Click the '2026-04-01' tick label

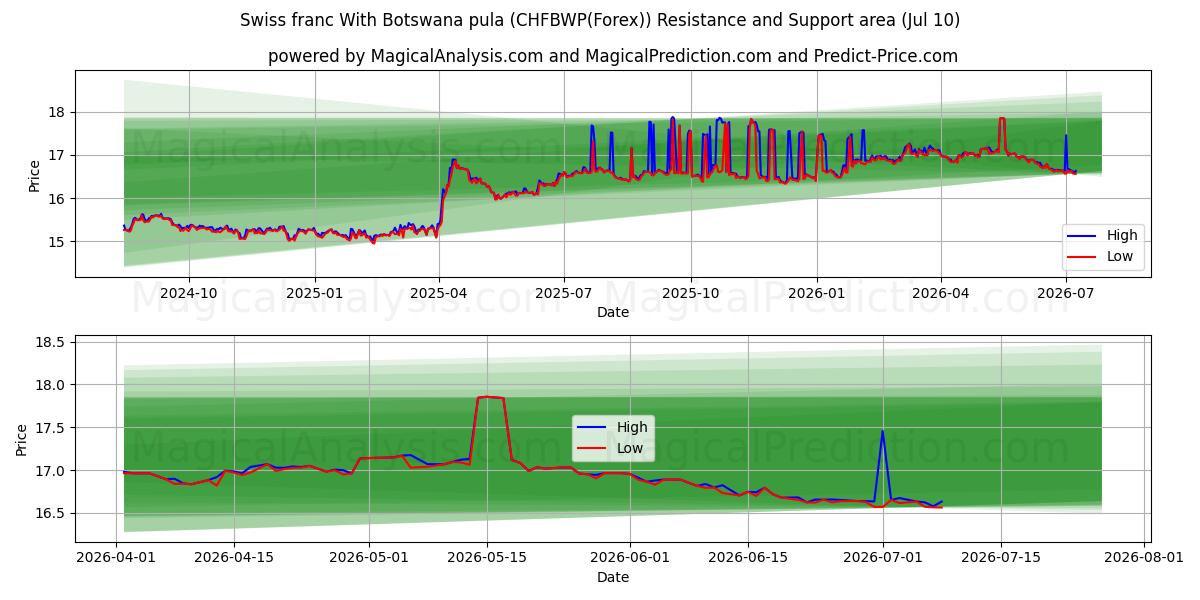pyautogui.click(x=116, y=557)
